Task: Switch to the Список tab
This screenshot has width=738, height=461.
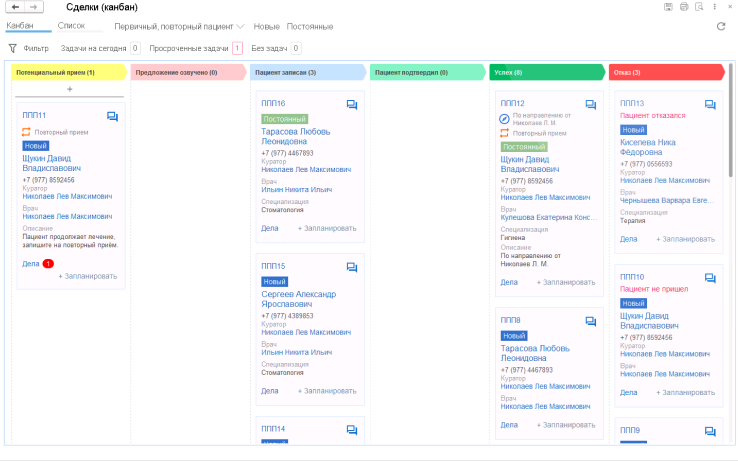Action: point(71,25)
